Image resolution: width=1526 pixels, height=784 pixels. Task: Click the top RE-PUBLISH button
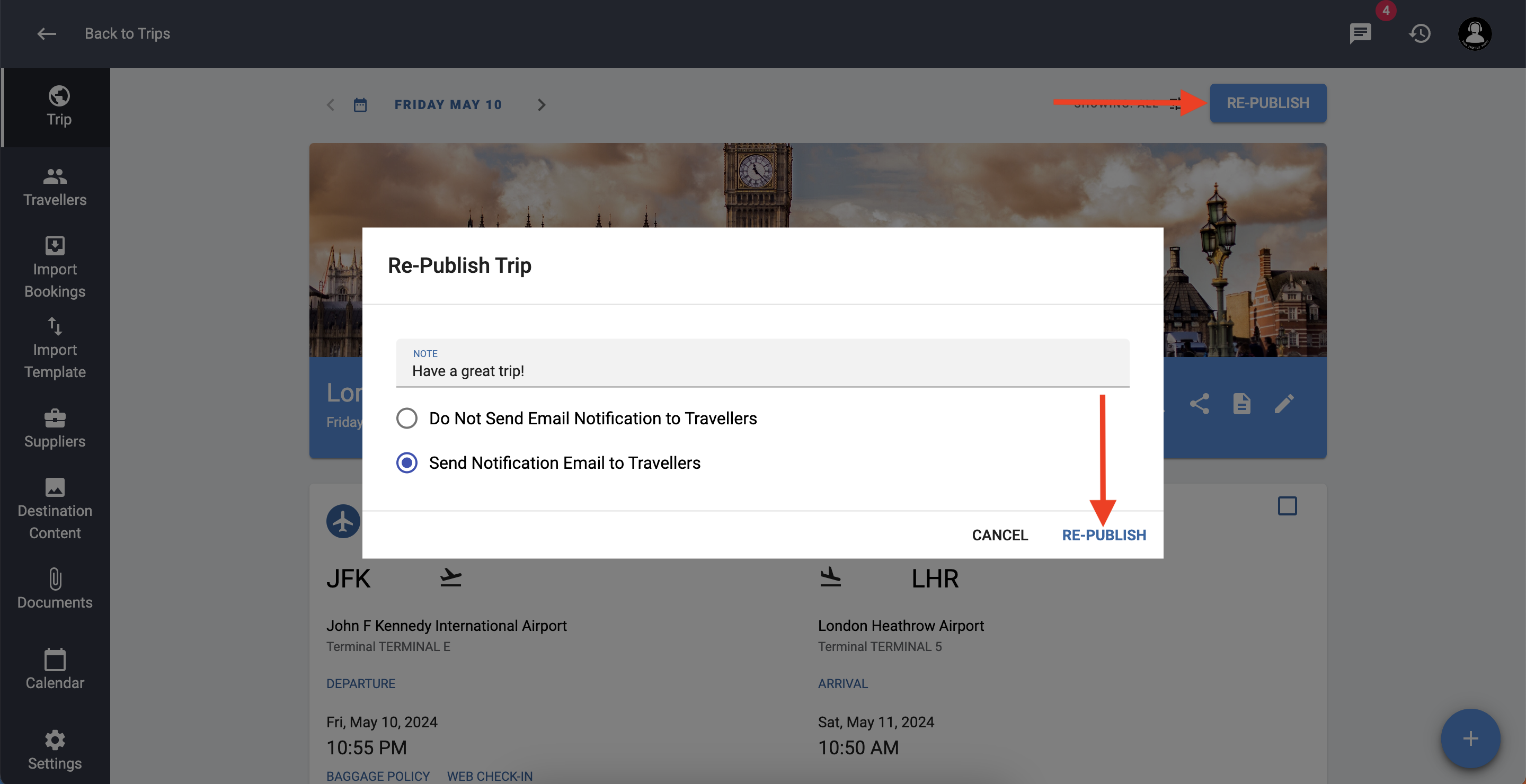(x=1268, y=103)
